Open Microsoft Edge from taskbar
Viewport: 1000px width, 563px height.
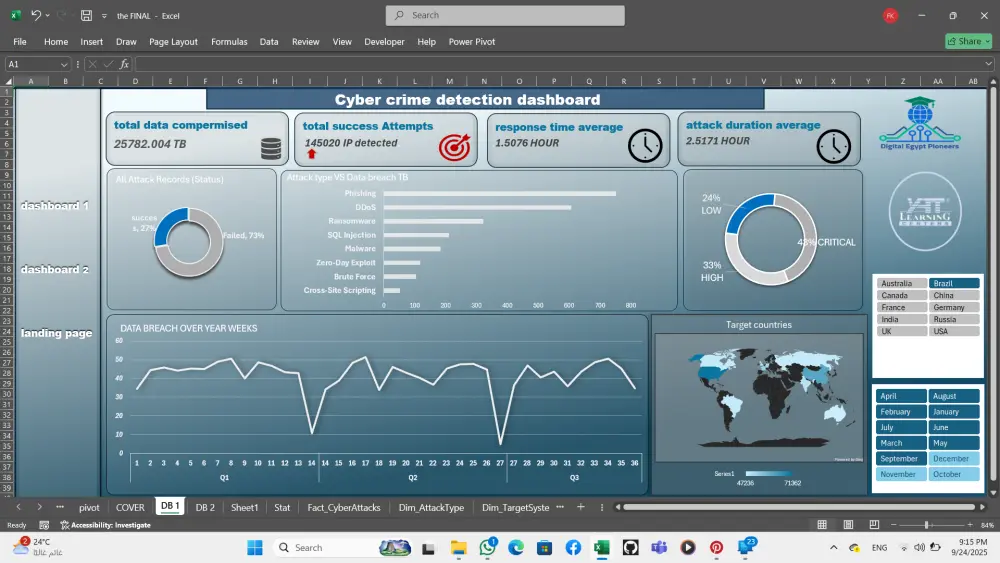(x=516, y=548)
